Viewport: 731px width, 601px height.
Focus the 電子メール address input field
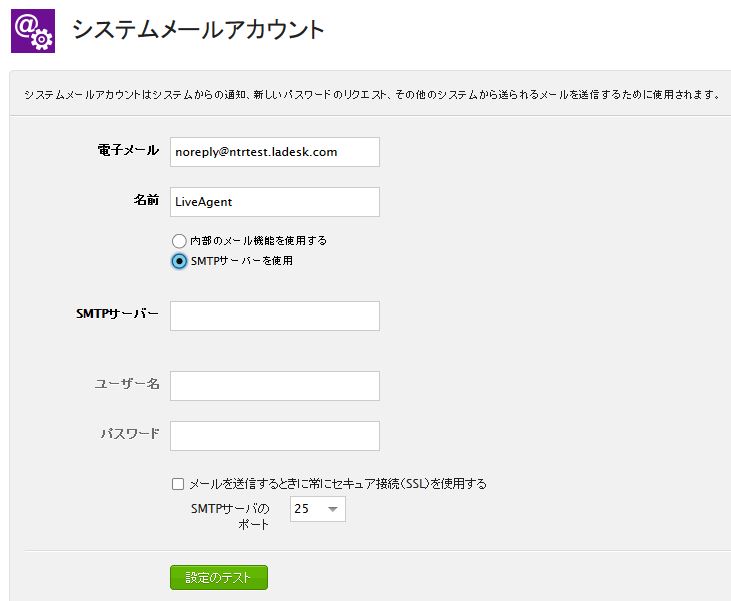tap(275, 152)
